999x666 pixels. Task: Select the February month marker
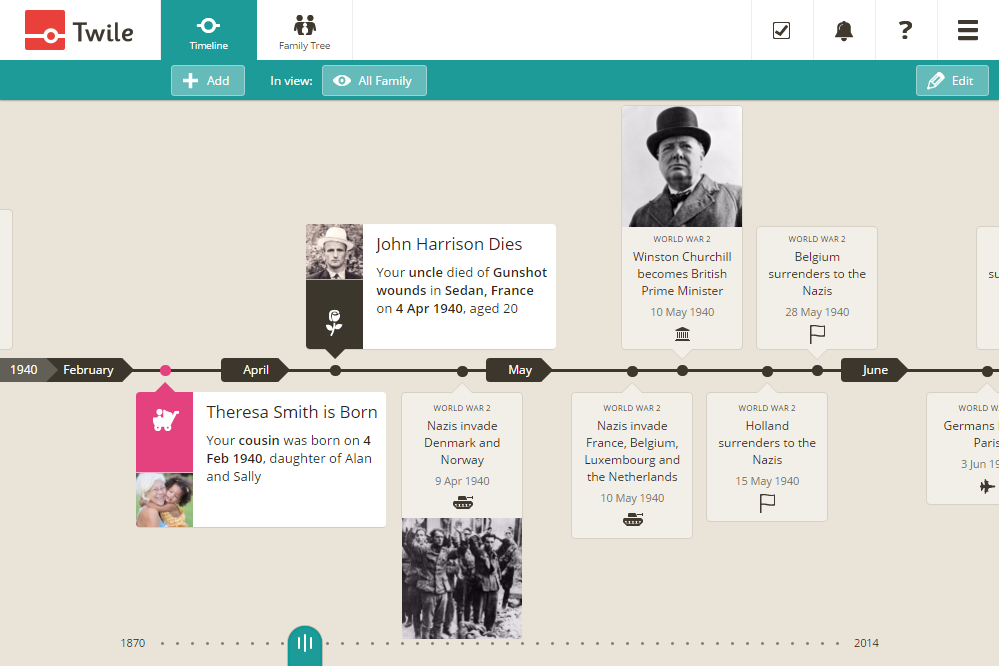pyautogui.click(x=88, y=370)
